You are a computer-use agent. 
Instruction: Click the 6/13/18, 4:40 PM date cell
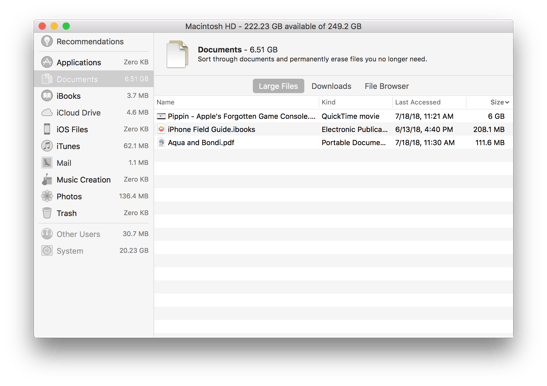(424, 129)
